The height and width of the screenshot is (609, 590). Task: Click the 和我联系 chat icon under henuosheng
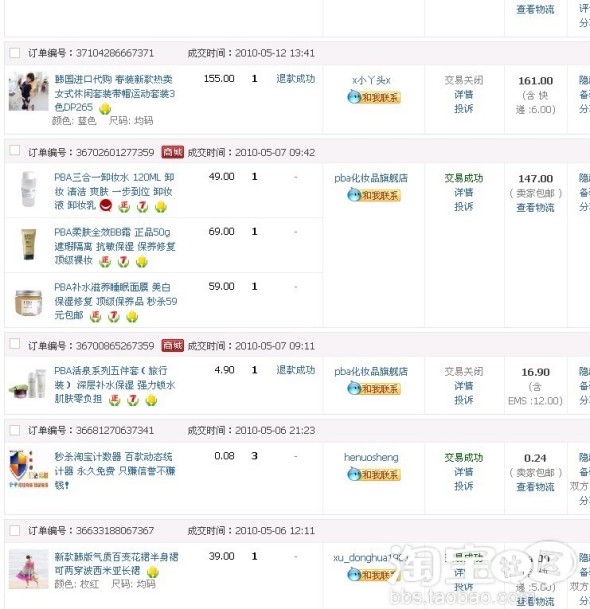374,474
